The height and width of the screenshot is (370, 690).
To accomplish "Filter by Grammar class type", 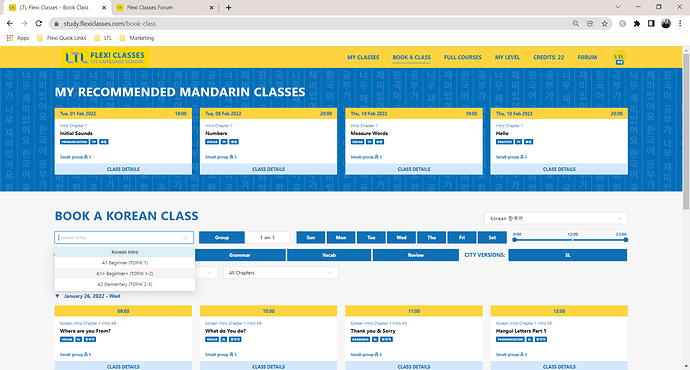I will [x=240, y=255].
